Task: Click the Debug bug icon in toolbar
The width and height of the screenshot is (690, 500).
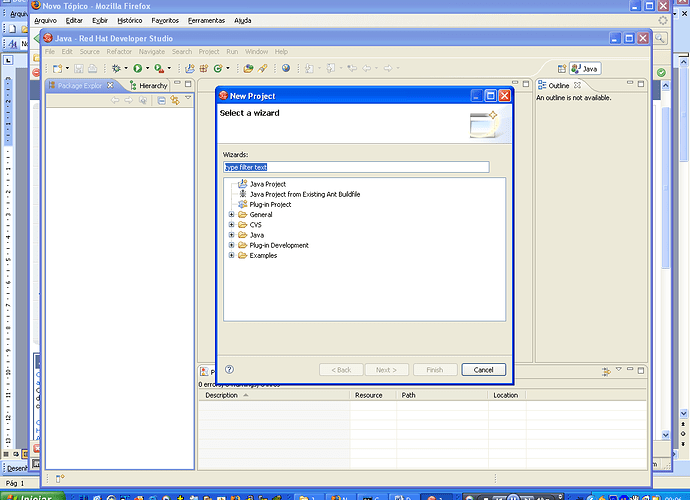Action: click(116, 68)
